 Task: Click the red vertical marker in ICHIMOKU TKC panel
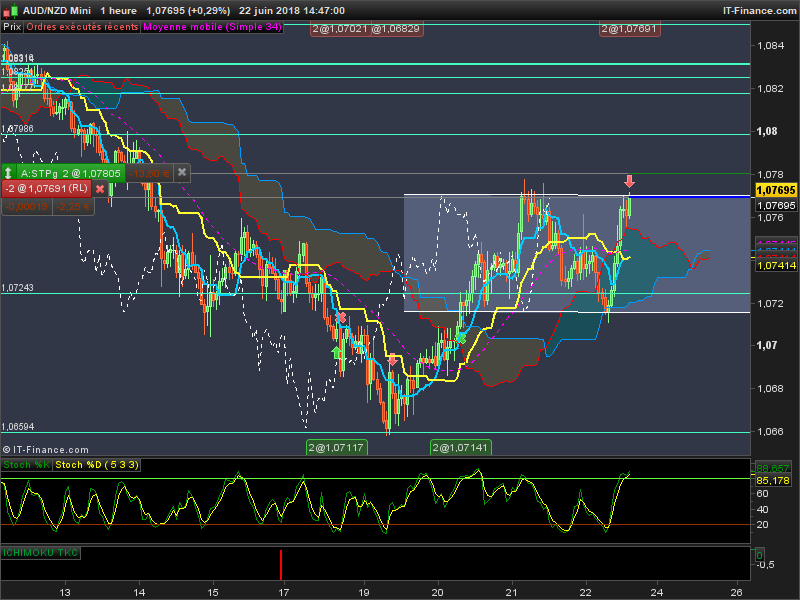[x=281, y=564]
